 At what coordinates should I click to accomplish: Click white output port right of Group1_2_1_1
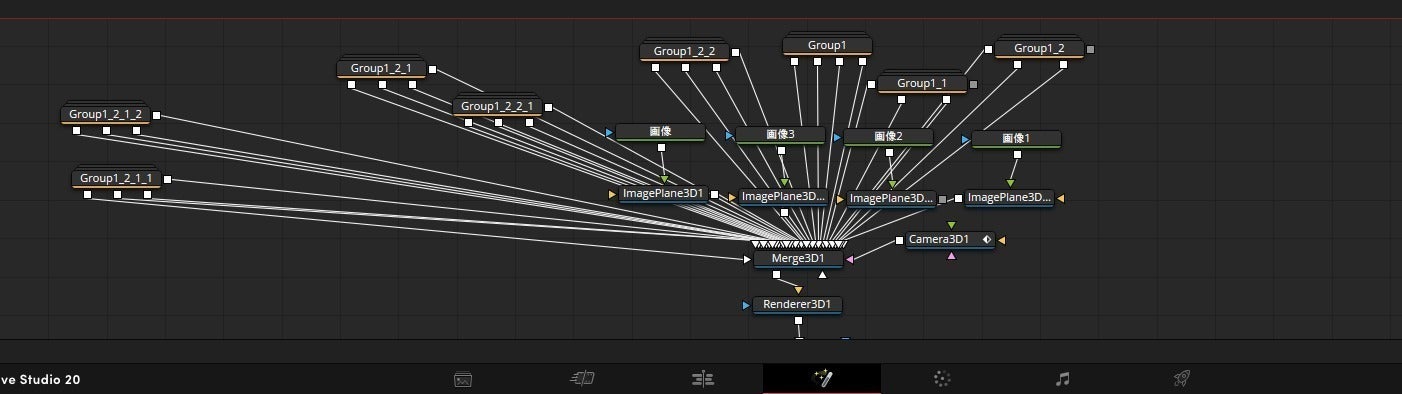[x=167, y=179]
